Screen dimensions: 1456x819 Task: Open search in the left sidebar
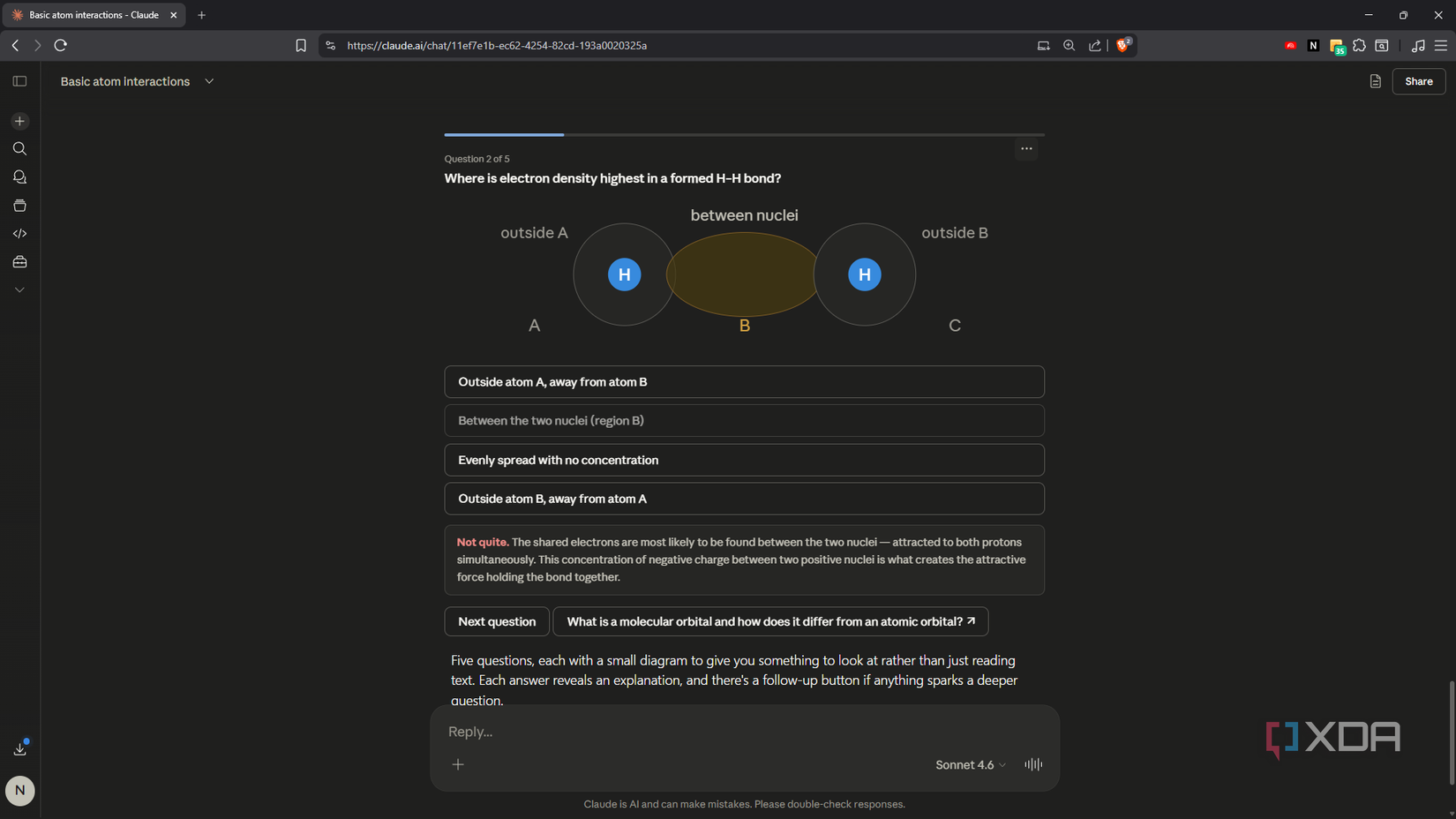19,149
